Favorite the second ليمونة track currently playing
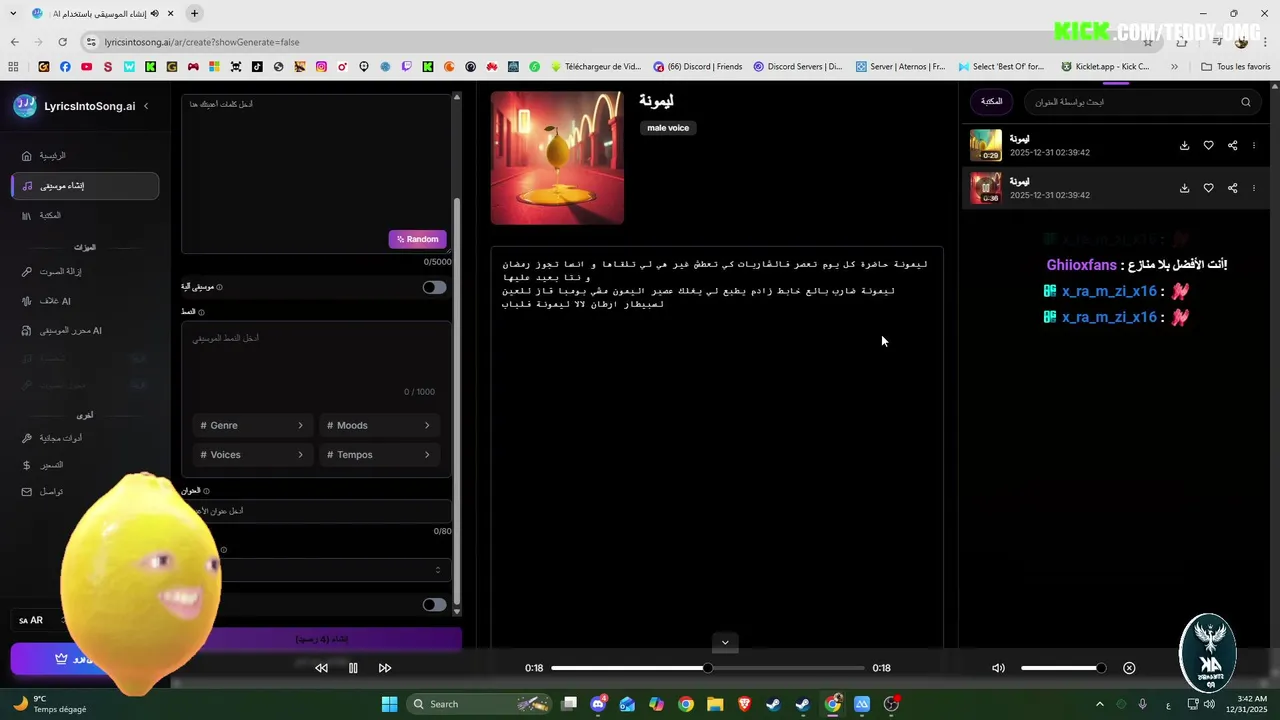Screen dimensions: 1280x720 pos(1208,188)
